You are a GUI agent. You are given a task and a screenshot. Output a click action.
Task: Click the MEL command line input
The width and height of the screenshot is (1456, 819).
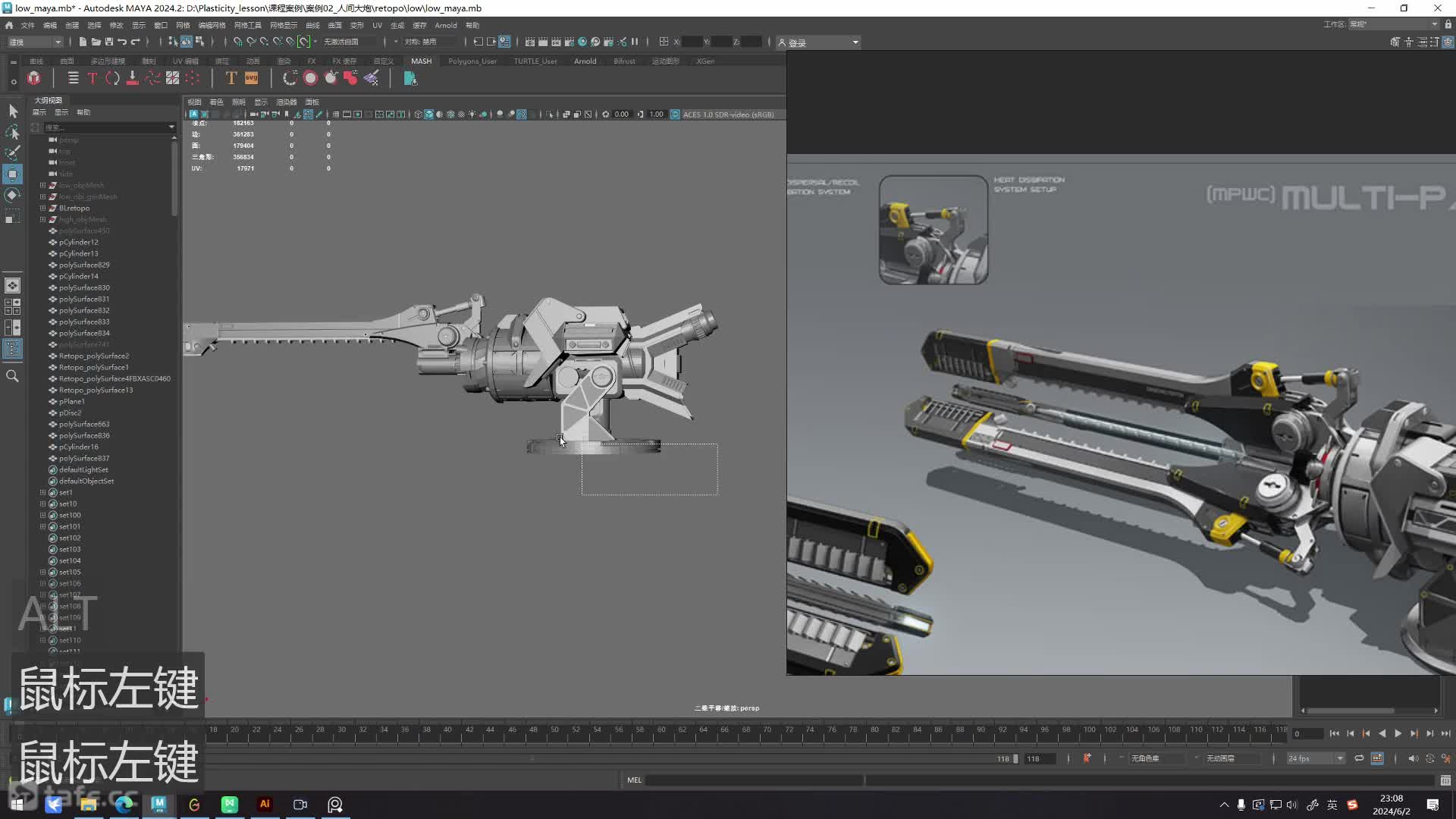pyautogui.click(x=754, y=780)
